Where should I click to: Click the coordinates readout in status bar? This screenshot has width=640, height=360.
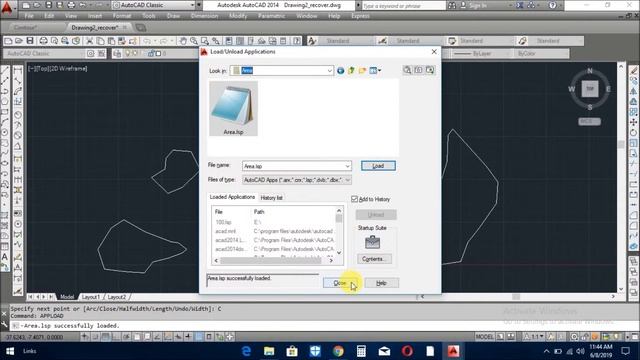pyautogui.click(x=35, y=337)
